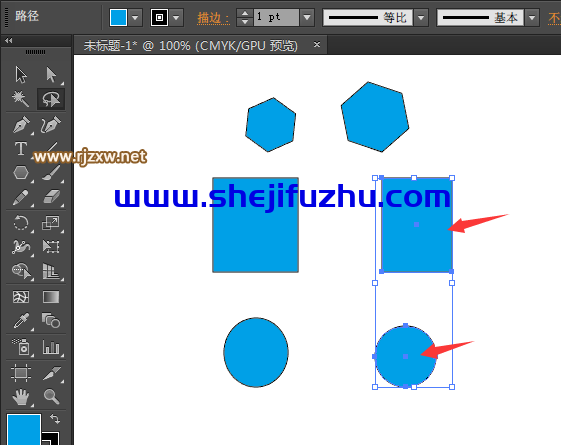The width and height of the screenshot is (561, 445).
Task: Select the Direct Selection tool
Action: pyautogui.click(x=51, y=75)
